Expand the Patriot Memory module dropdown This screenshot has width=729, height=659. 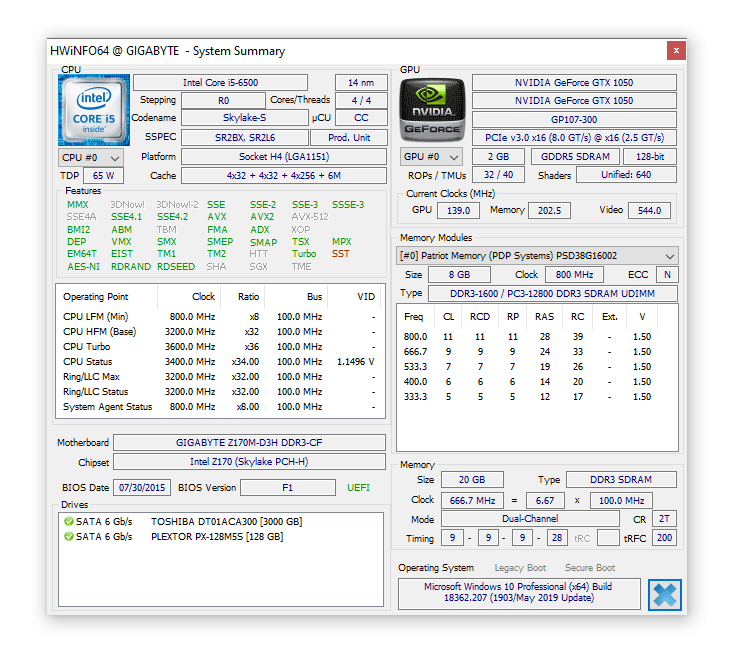click(x=537, y=256)
